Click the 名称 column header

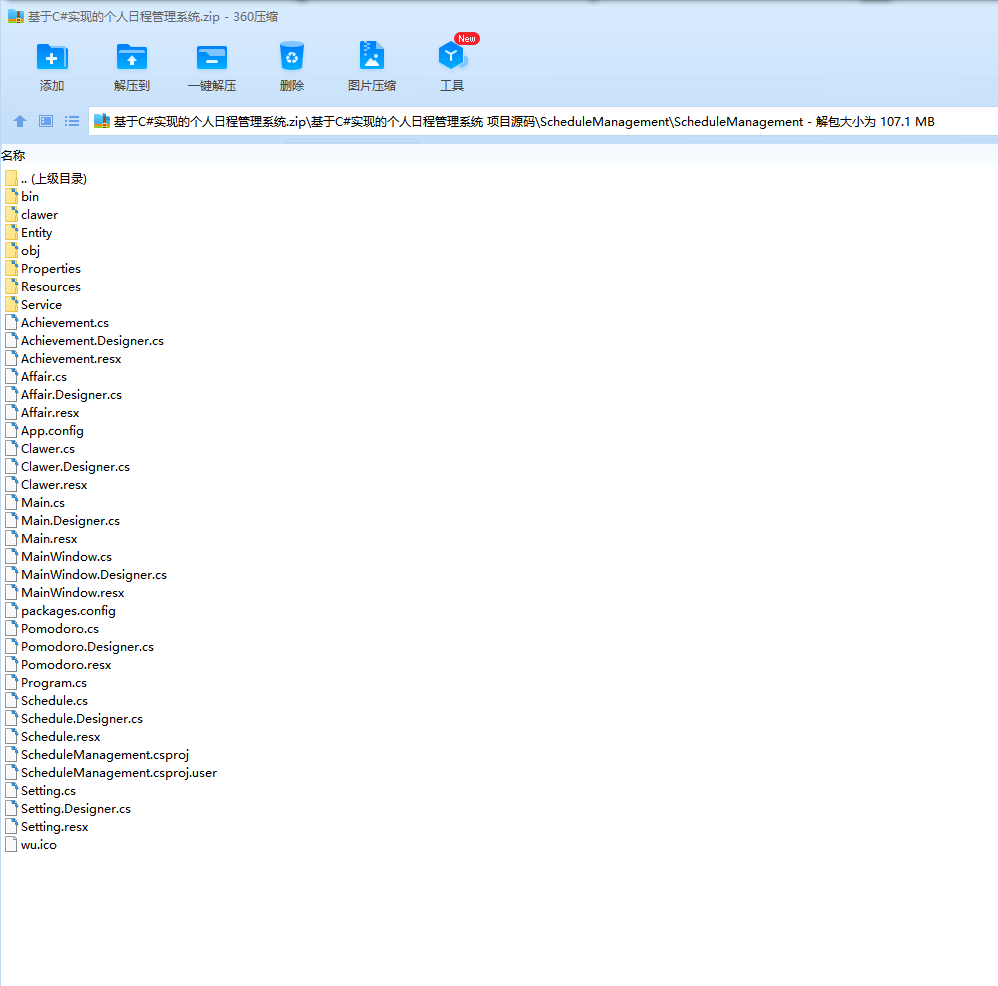click(x=13, y=155)
